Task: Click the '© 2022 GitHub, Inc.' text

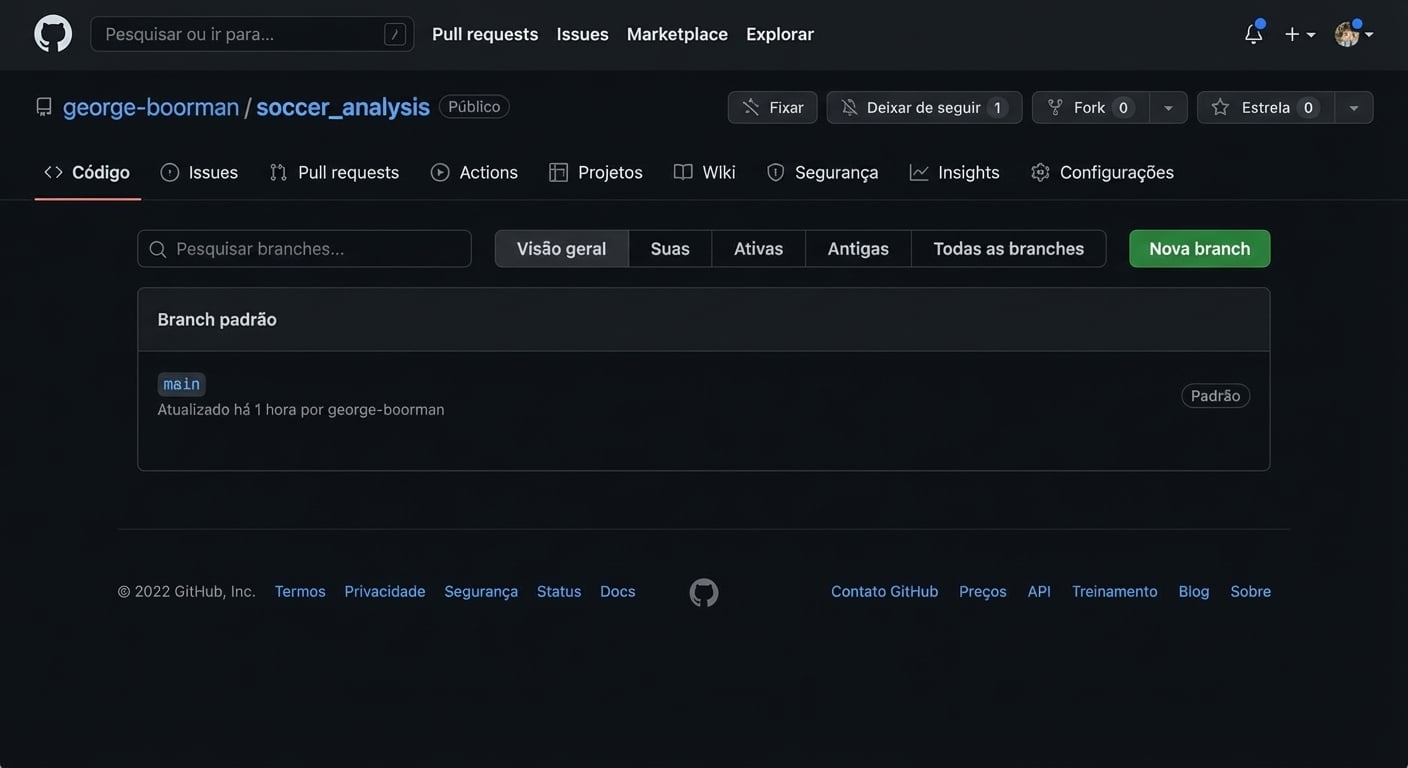Action: 187,592
